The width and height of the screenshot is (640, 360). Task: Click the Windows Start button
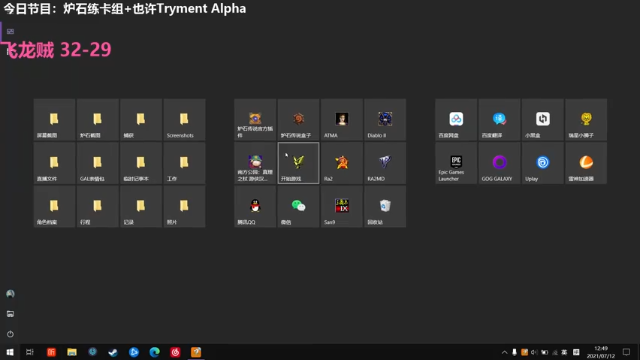pos(10,352)
